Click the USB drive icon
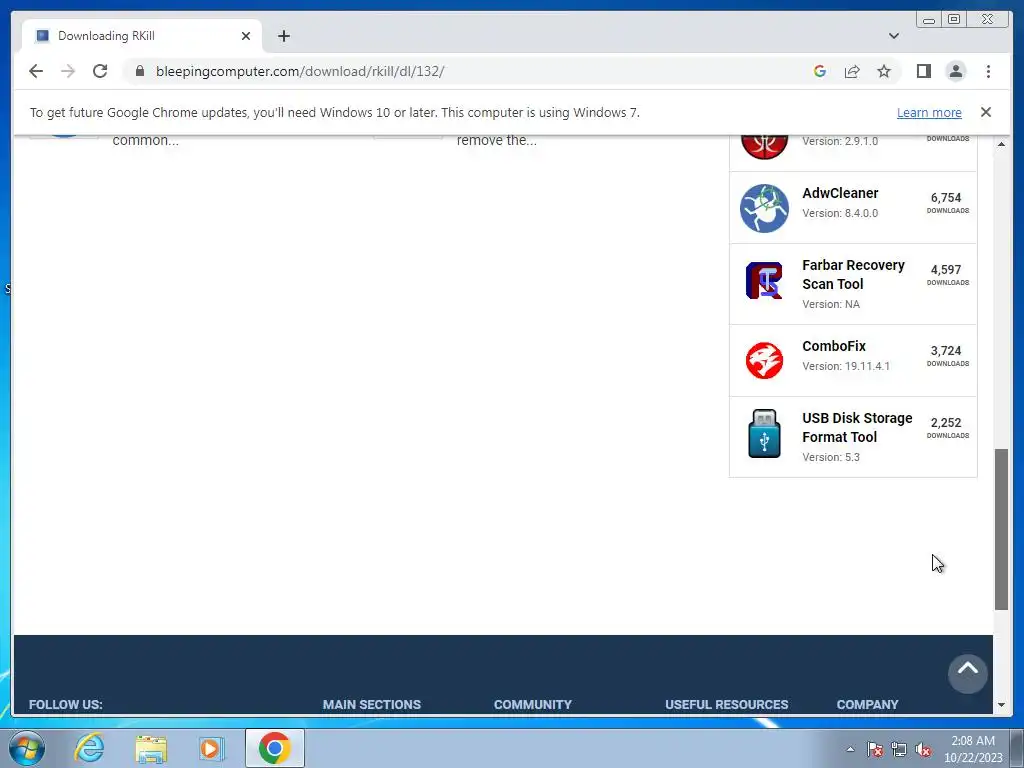1024x768 pixels. coord(764,434)
